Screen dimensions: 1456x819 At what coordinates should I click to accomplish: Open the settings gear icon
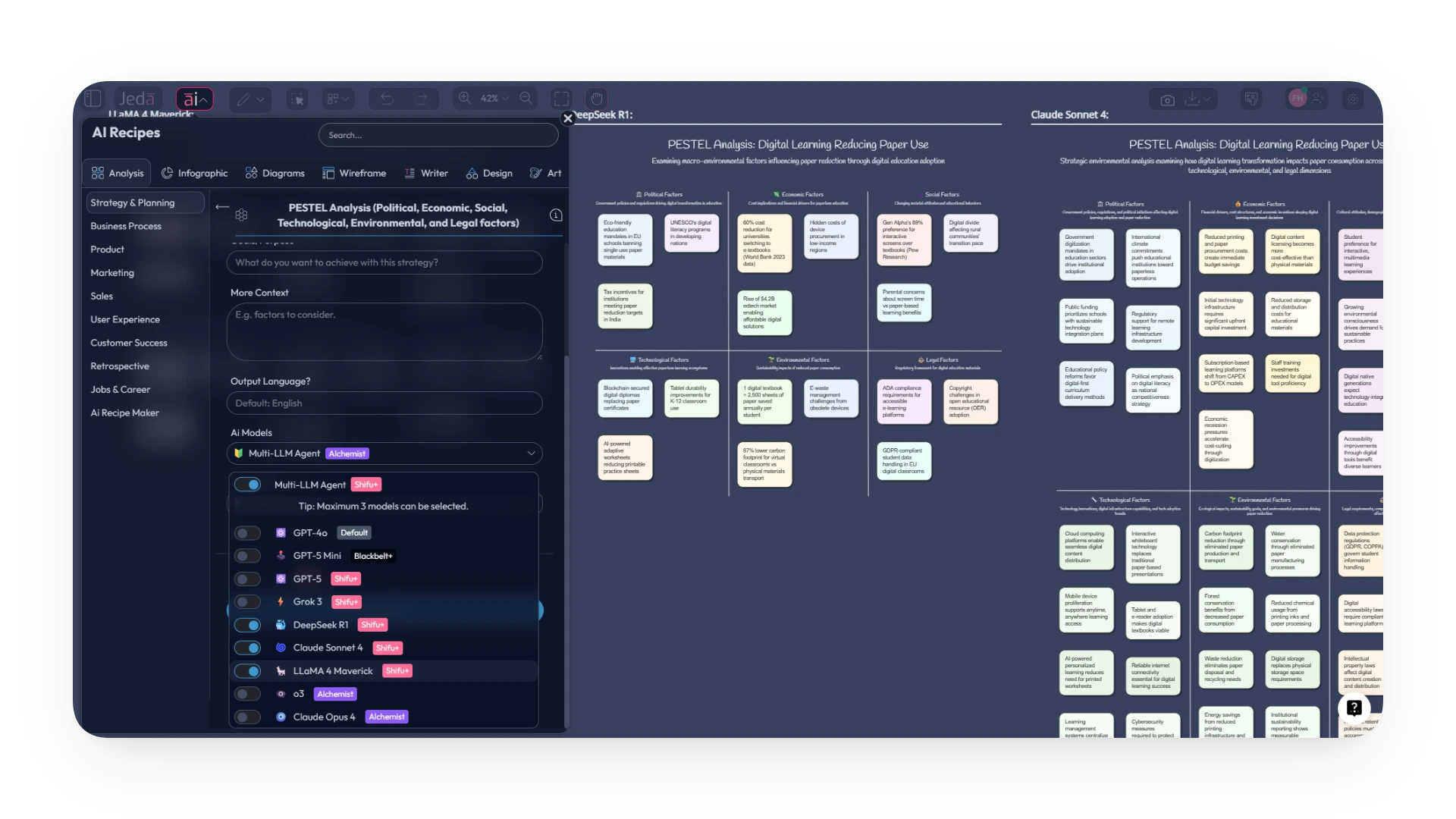(x=1353, y=99)
